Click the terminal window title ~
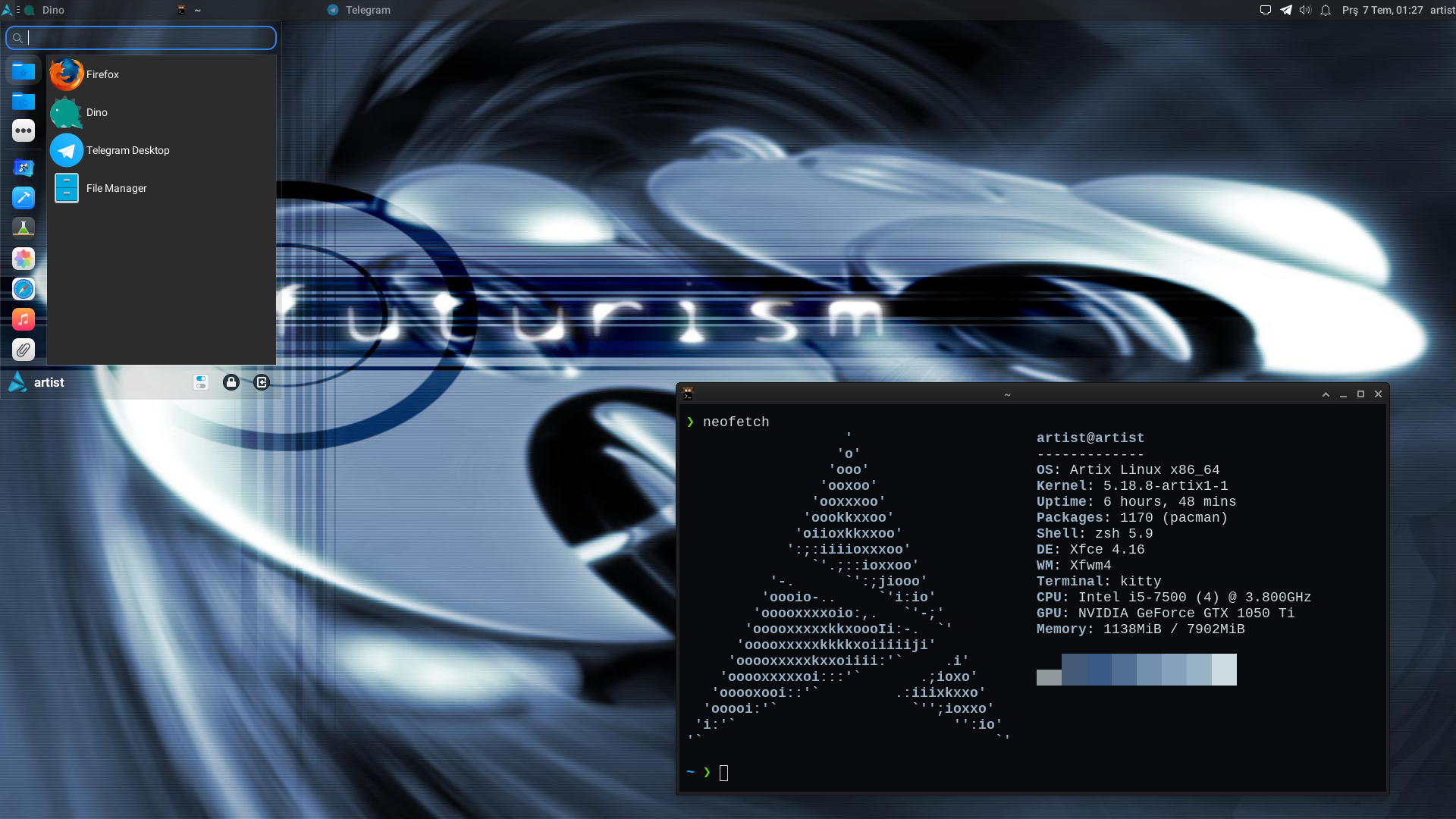The height and width of the screenshot is (819, 1456). [x=1007, y=394]
